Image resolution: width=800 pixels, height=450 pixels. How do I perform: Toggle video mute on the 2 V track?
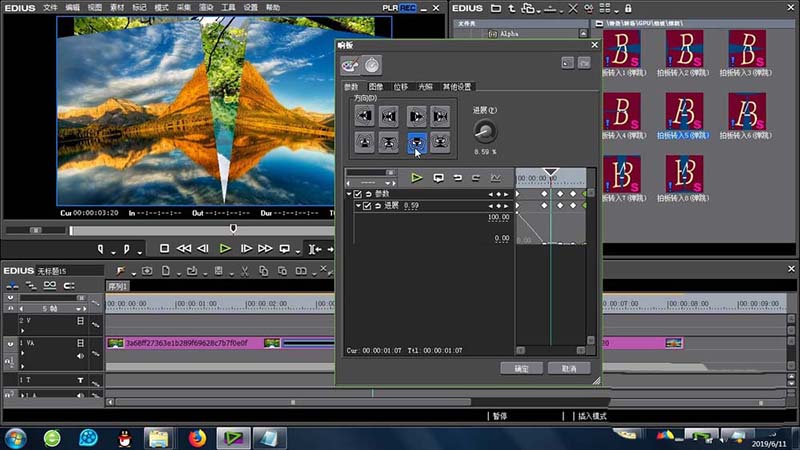click(80, 320)
